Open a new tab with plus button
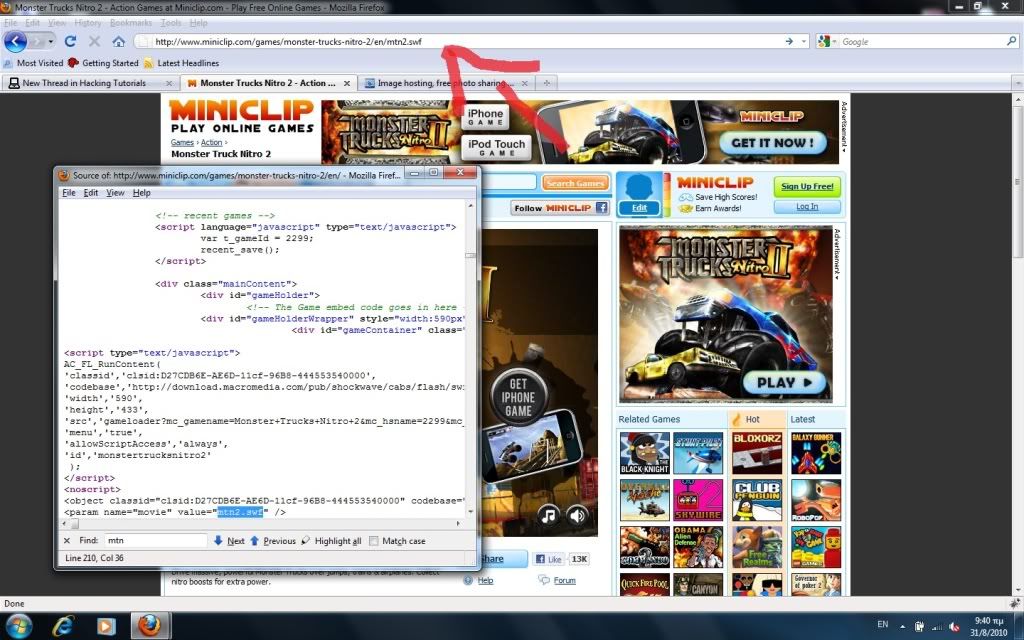1024x640 pixels. coord(547,83)
